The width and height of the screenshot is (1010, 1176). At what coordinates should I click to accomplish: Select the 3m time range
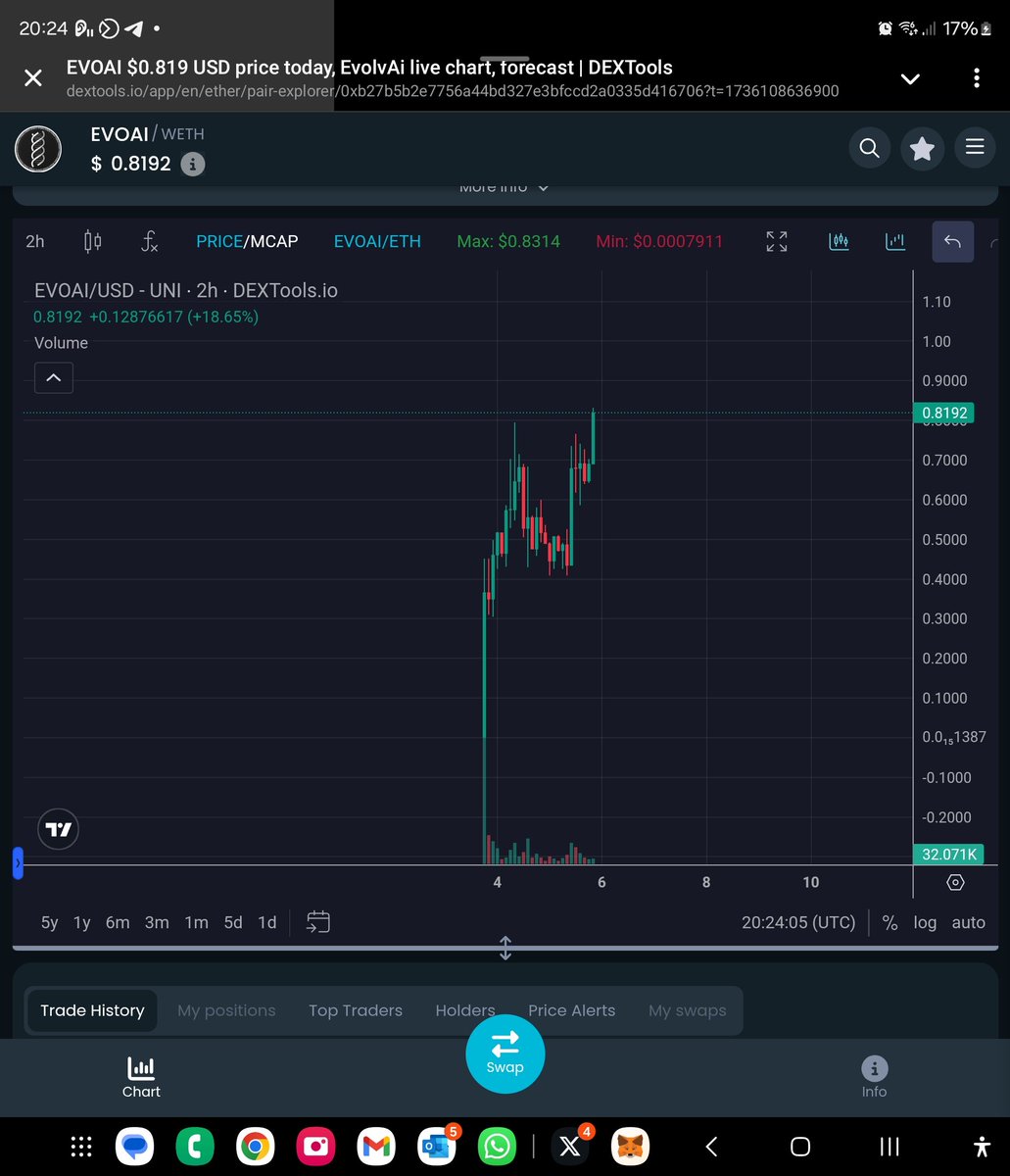(157, 922)
